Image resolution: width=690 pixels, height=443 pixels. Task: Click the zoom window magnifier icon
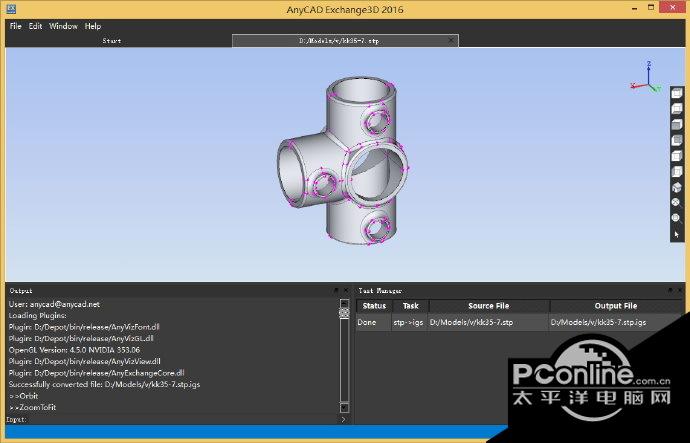click(676, 218)
